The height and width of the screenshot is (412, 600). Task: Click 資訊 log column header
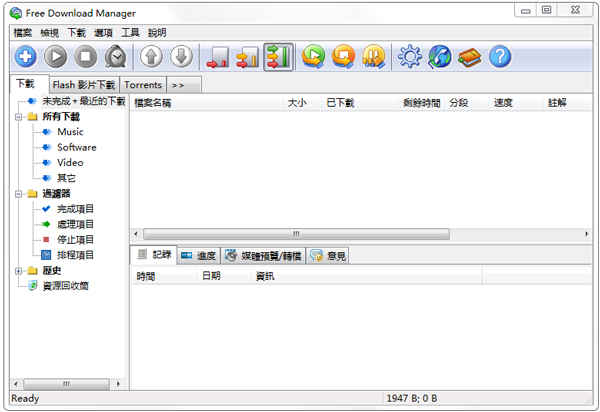point(366,276)
